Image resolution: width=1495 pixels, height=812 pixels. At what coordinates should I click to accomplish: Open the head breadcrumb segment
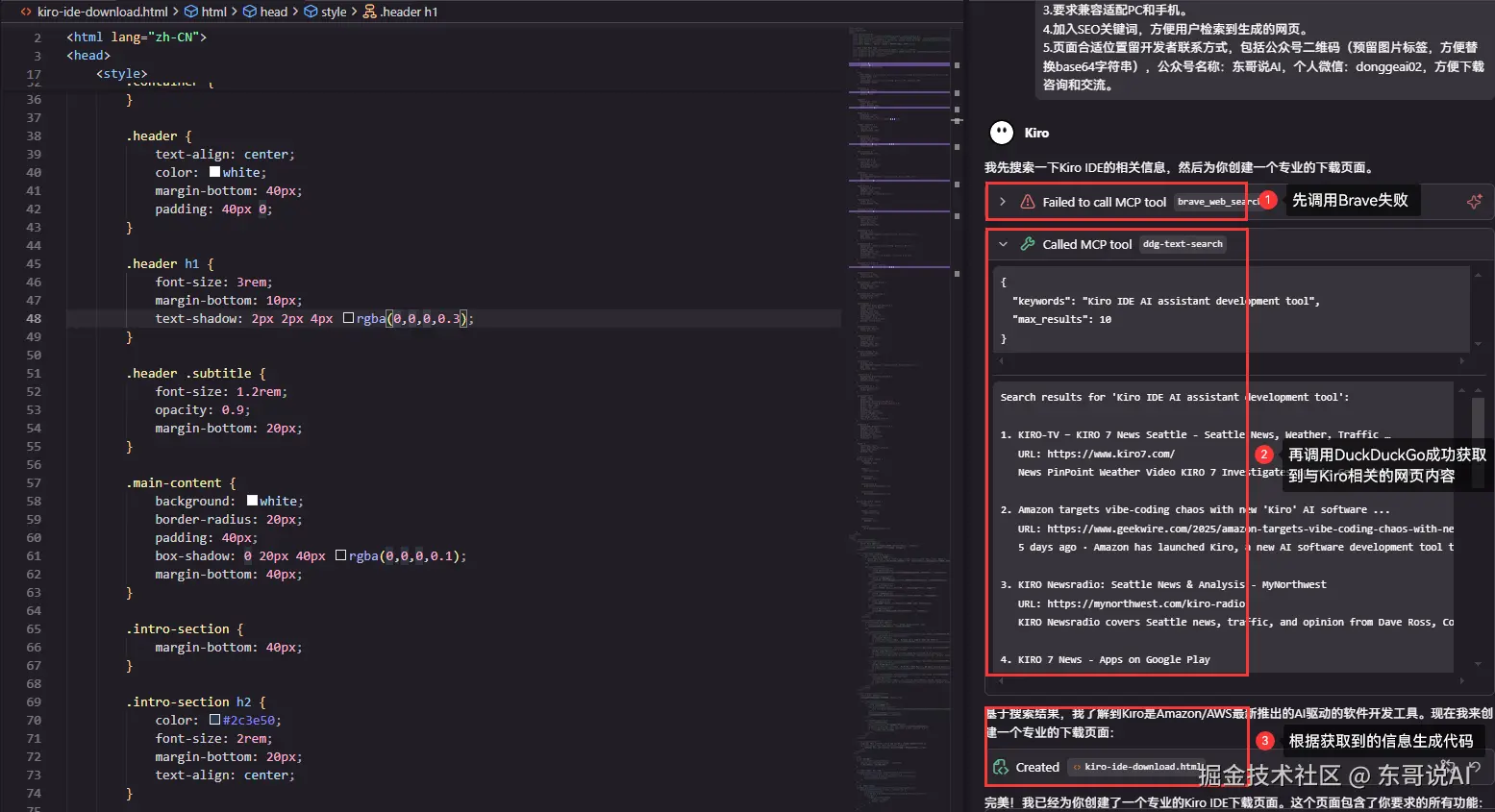tap(273, 12)
